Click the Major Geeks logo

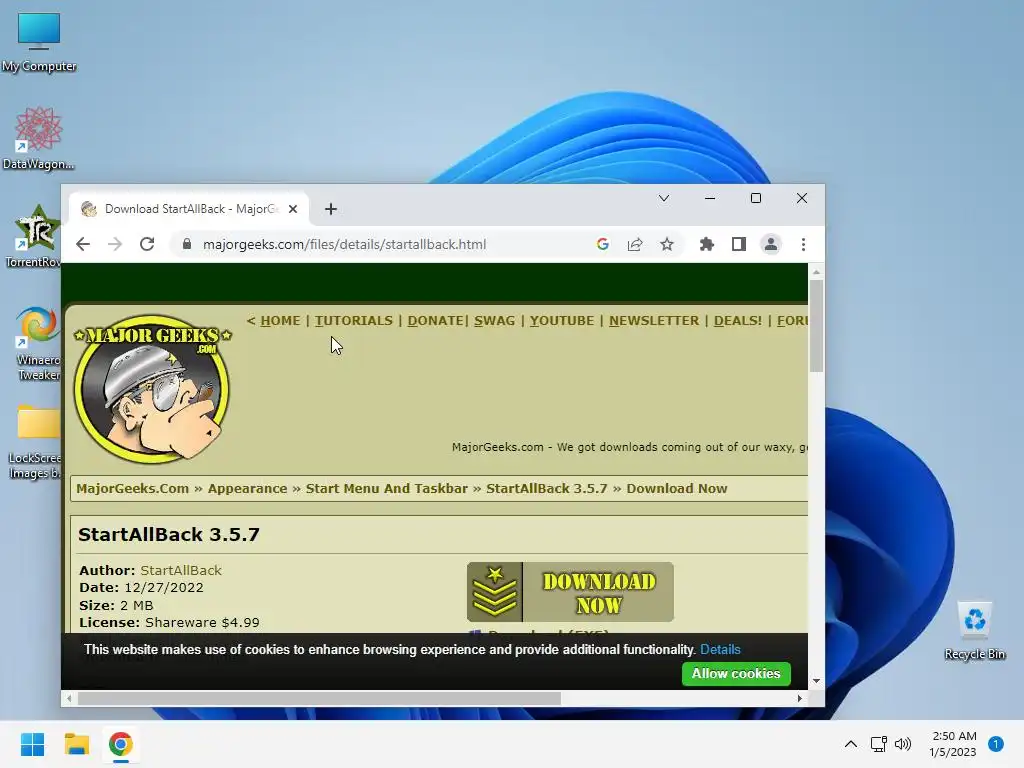[x=152, y=388]
